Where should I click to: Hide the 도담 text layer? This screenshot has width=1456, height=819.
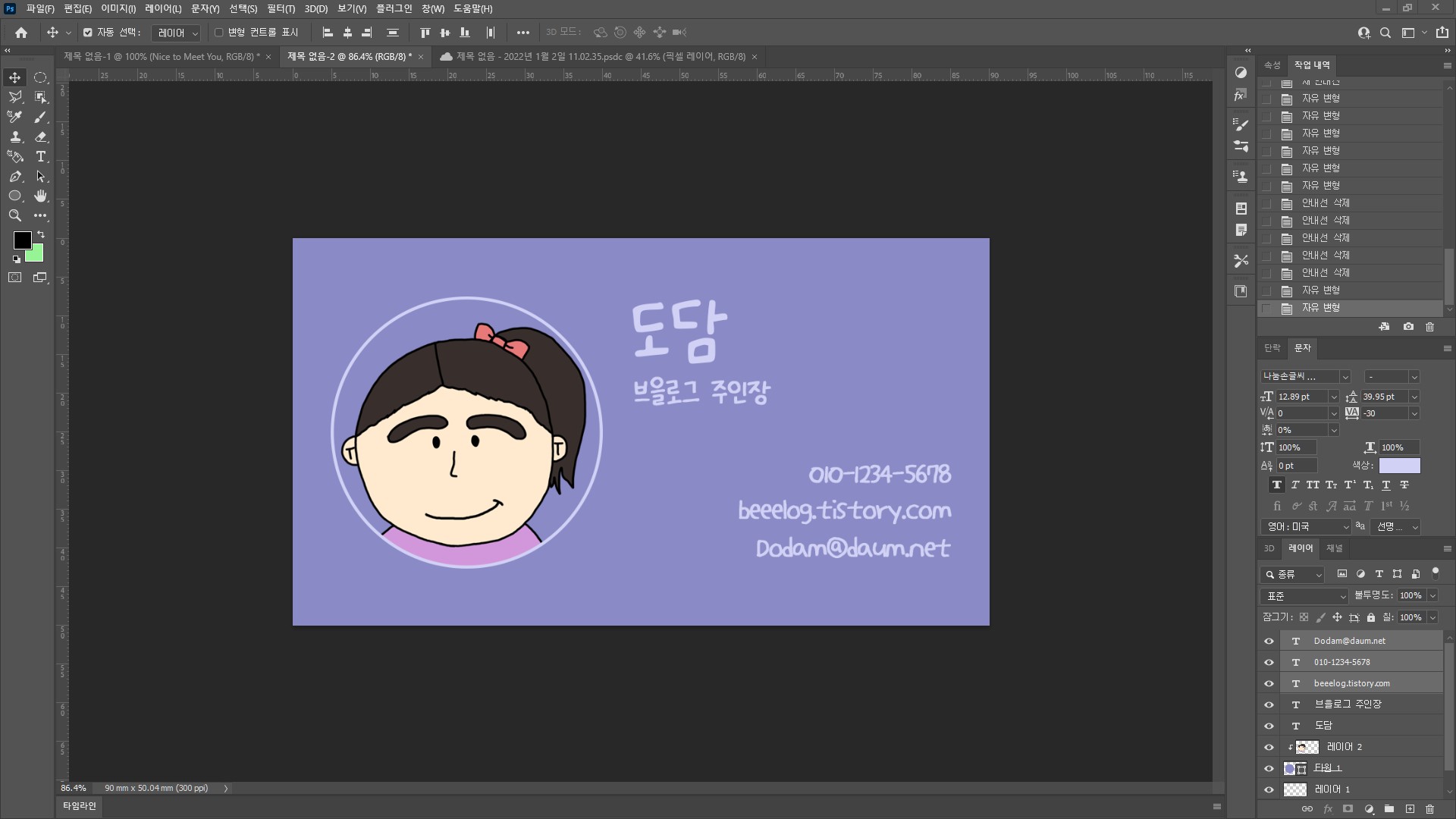1269,726
